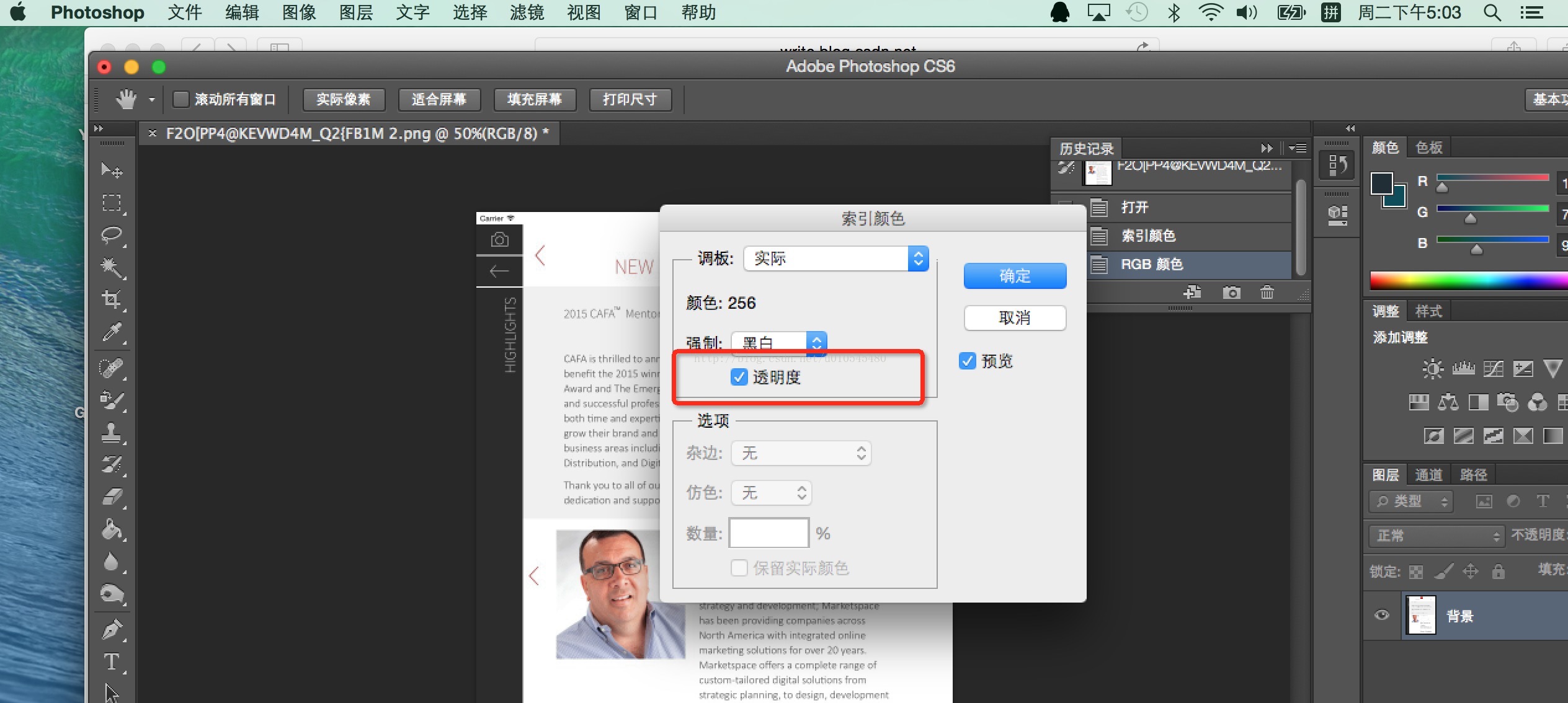Click the 实际像素 button

click(344, 99)
